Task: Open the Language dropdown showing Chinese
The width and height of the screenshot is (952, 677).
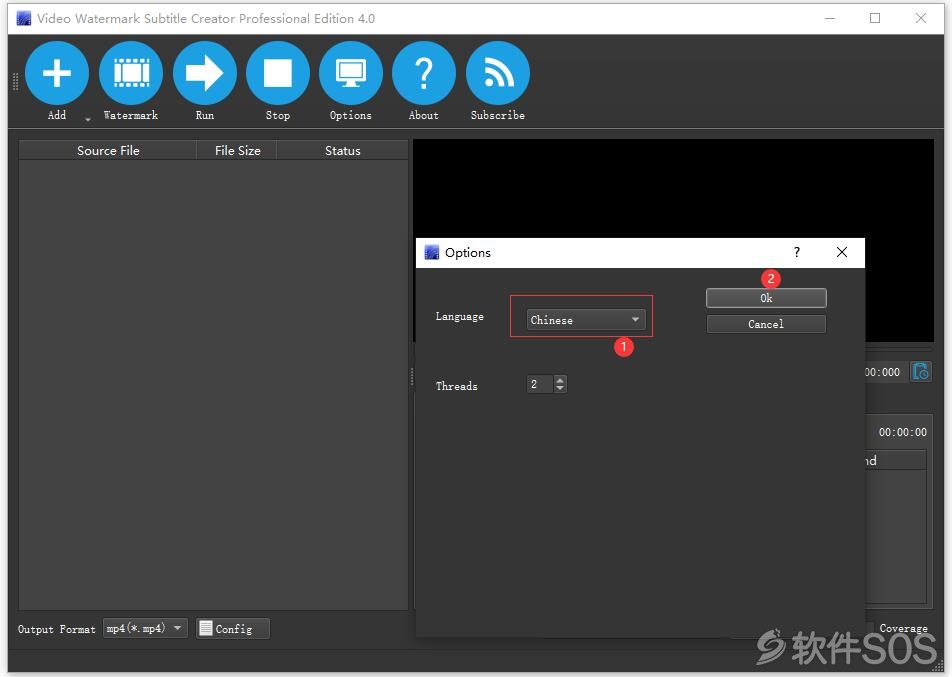Action: coord(585,319)
